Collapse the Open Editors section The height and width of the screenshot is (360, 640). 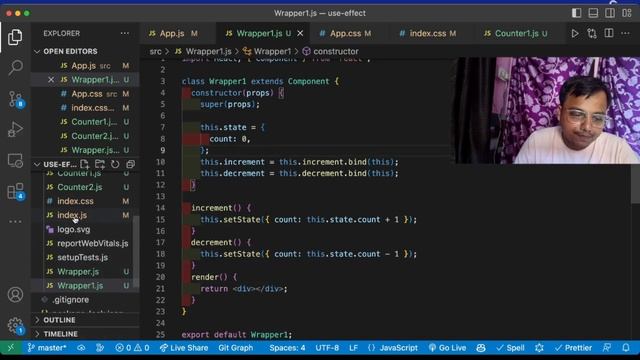[x=71, y=51]
